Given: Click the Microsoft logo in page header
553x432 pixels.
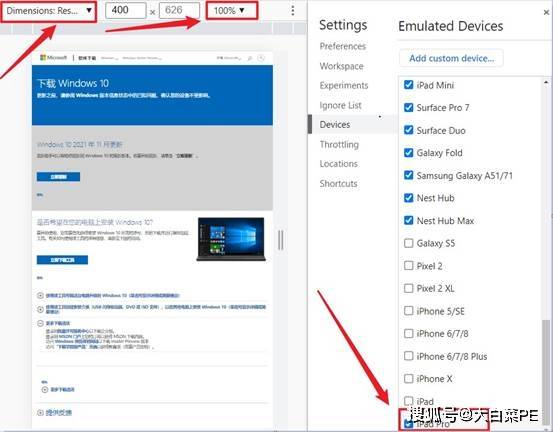Looking at the screenshot, I should [53, 57].
